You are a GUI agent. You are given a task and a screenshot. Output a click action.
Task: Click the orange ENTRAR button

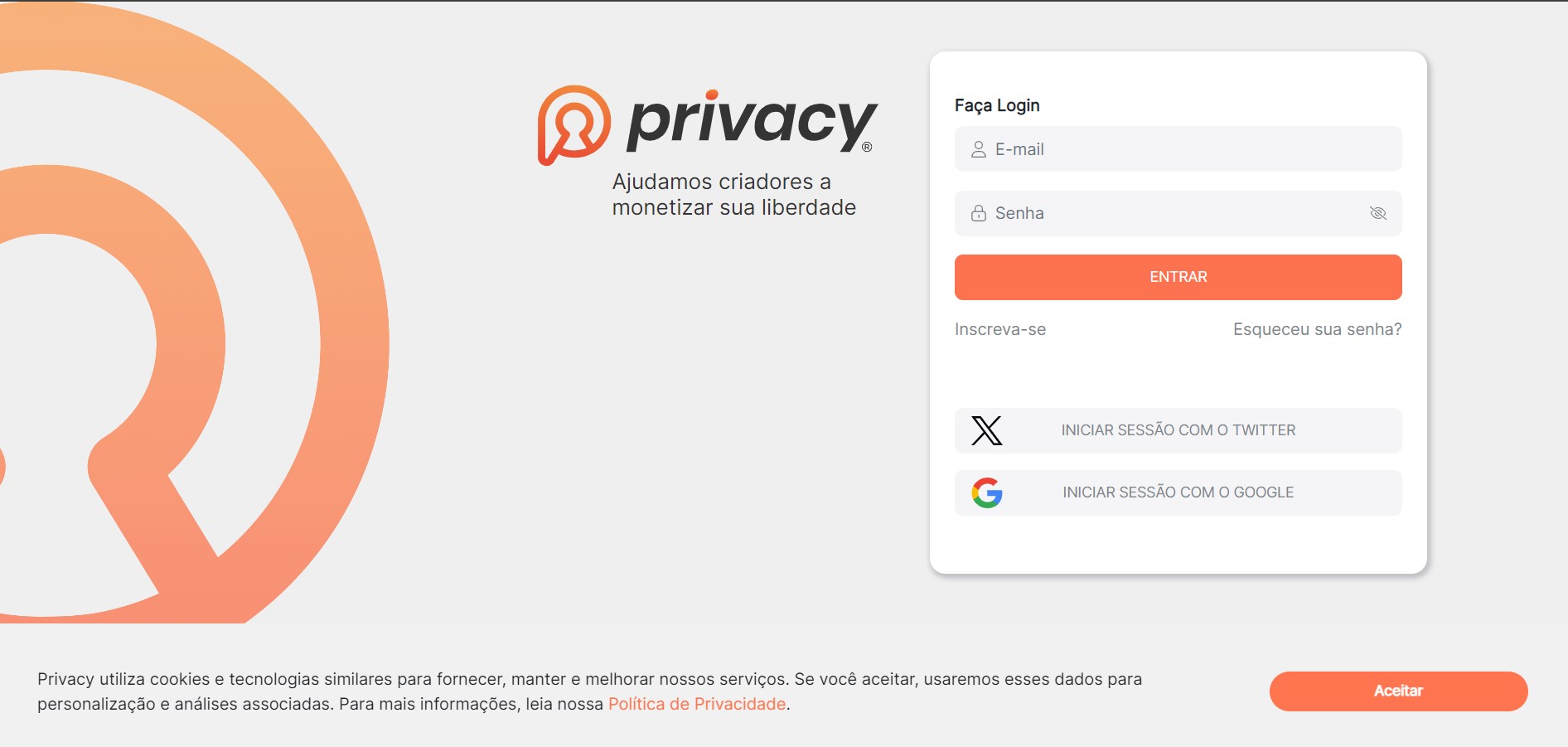(x=1178, y=277)
